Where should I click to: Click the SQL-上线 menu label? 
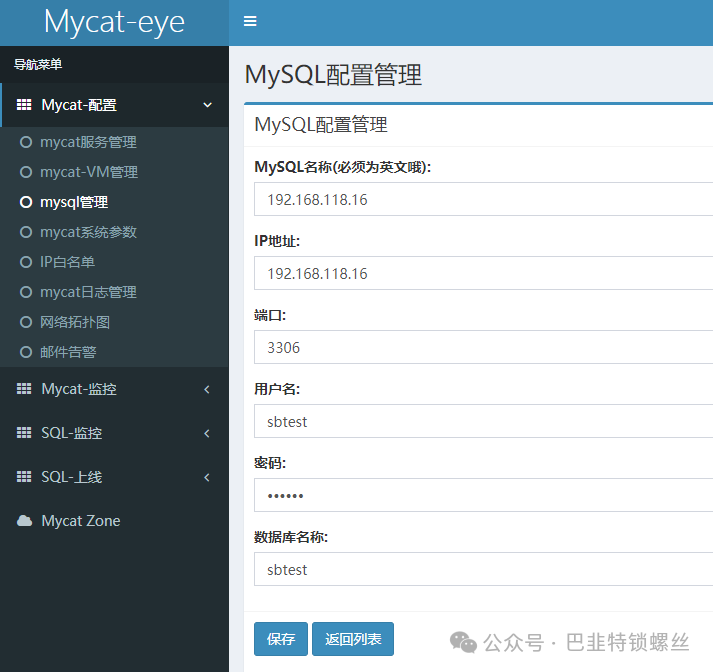click(72, 477)
